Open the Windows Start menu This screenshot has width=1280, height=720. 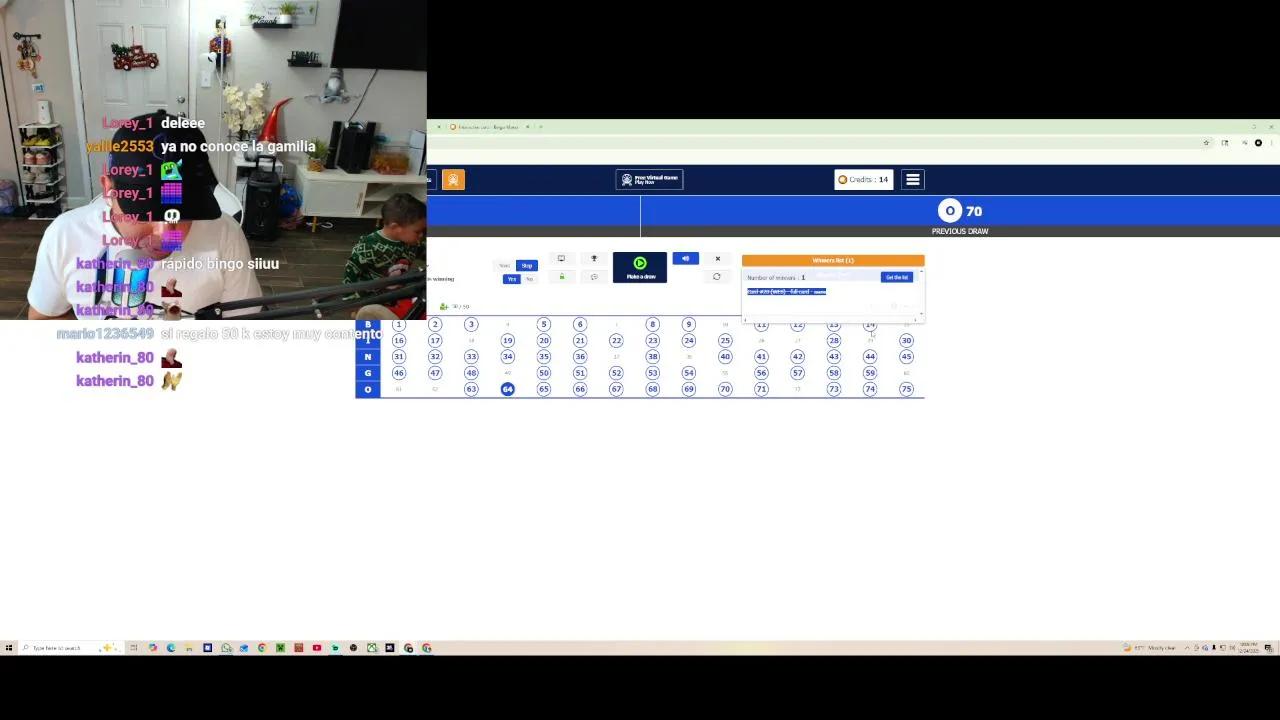[x=9, y=648]
